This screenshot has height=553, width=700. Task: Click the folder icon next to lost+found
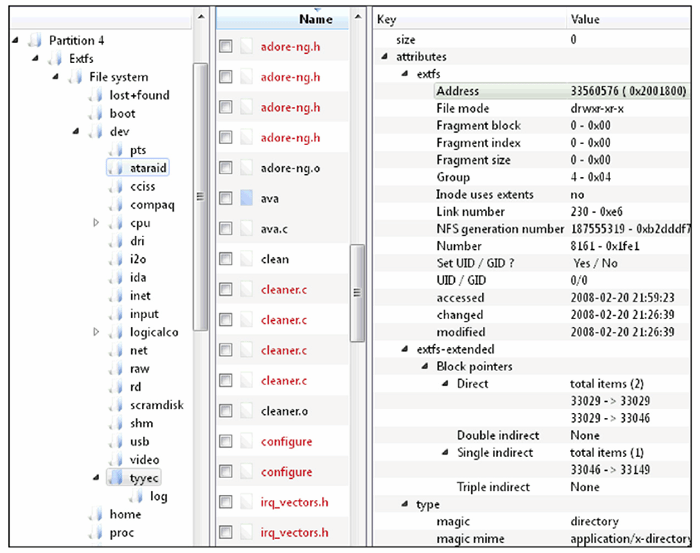(x=96, y=95)
